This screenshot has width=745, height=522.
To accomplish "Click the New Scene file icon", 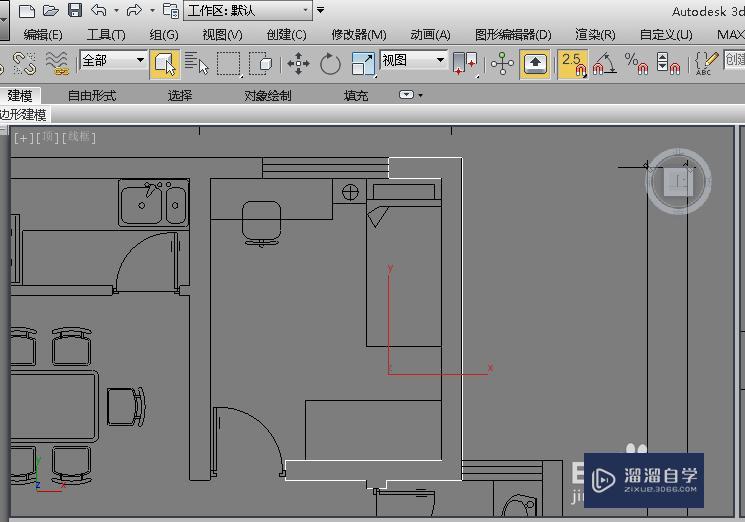I will tap(27, 10).
